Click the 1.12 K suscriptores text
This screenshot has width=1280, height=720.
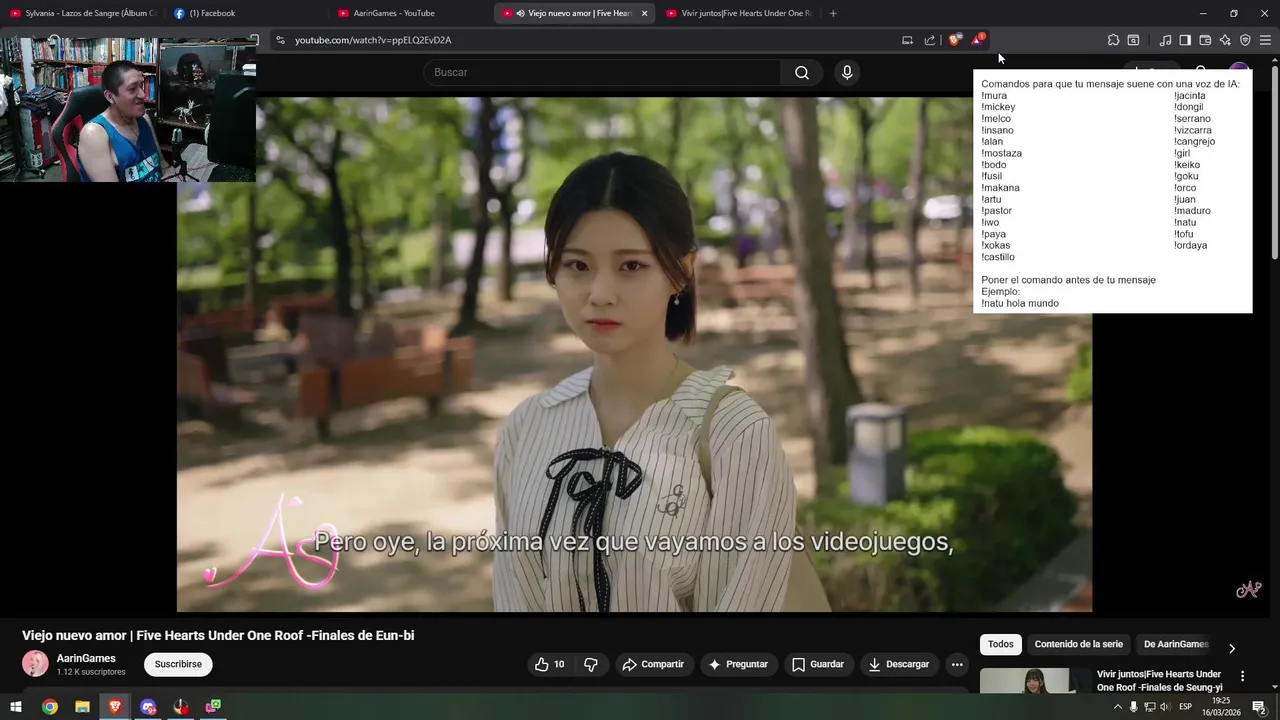pyautogui.click(x=91, y=672)
